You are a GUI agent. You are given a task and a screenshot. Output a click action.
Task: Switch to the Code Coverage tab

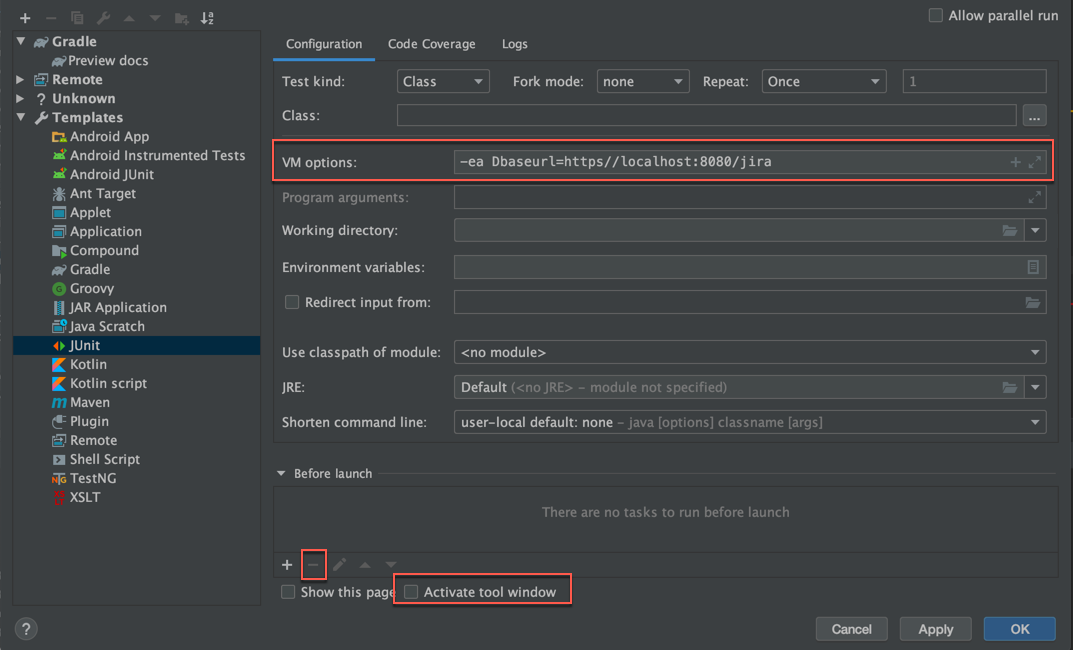coord(431,44)
